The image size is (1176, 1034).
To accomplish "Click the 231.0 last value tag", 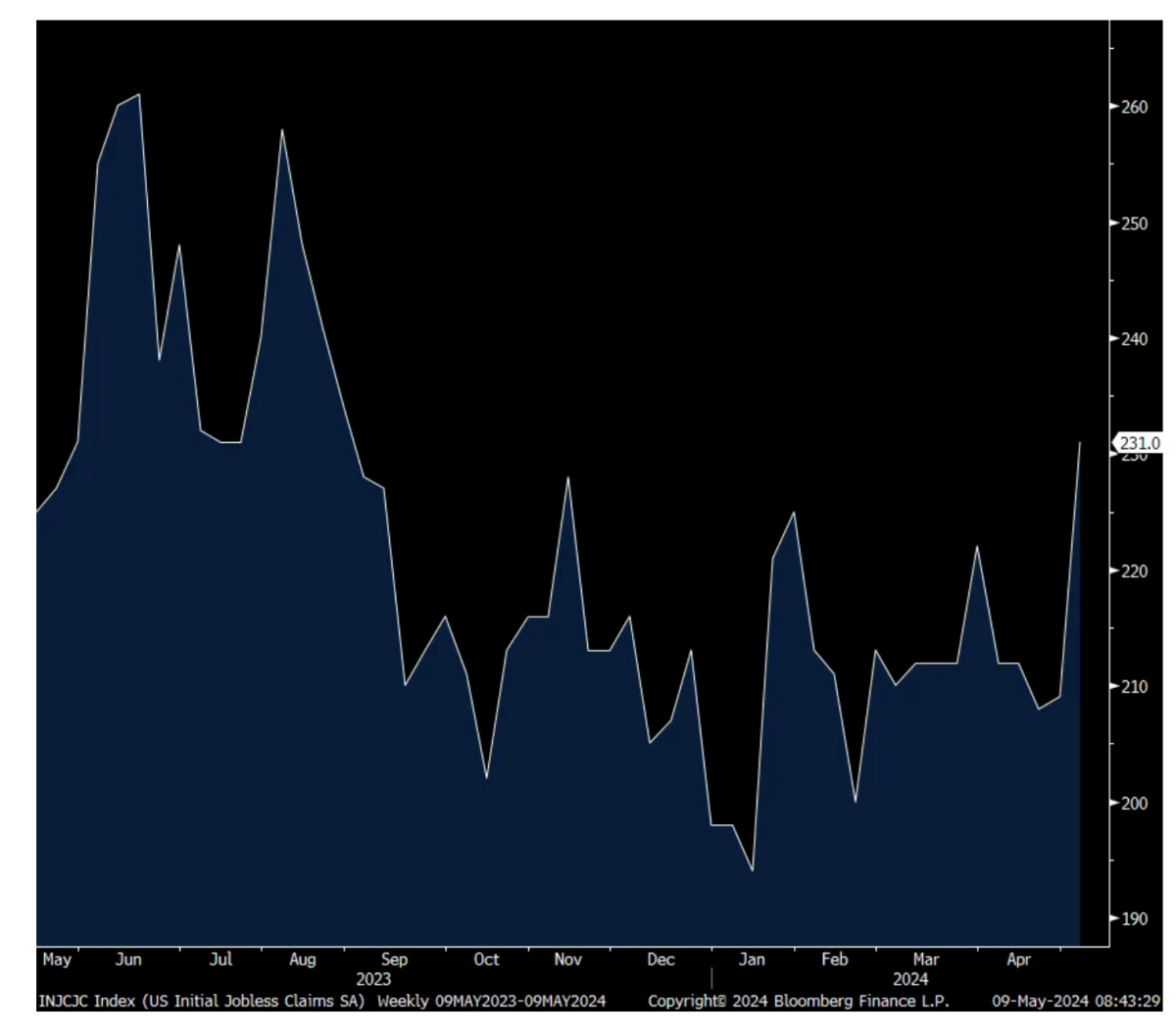I will coord(1140,444).
